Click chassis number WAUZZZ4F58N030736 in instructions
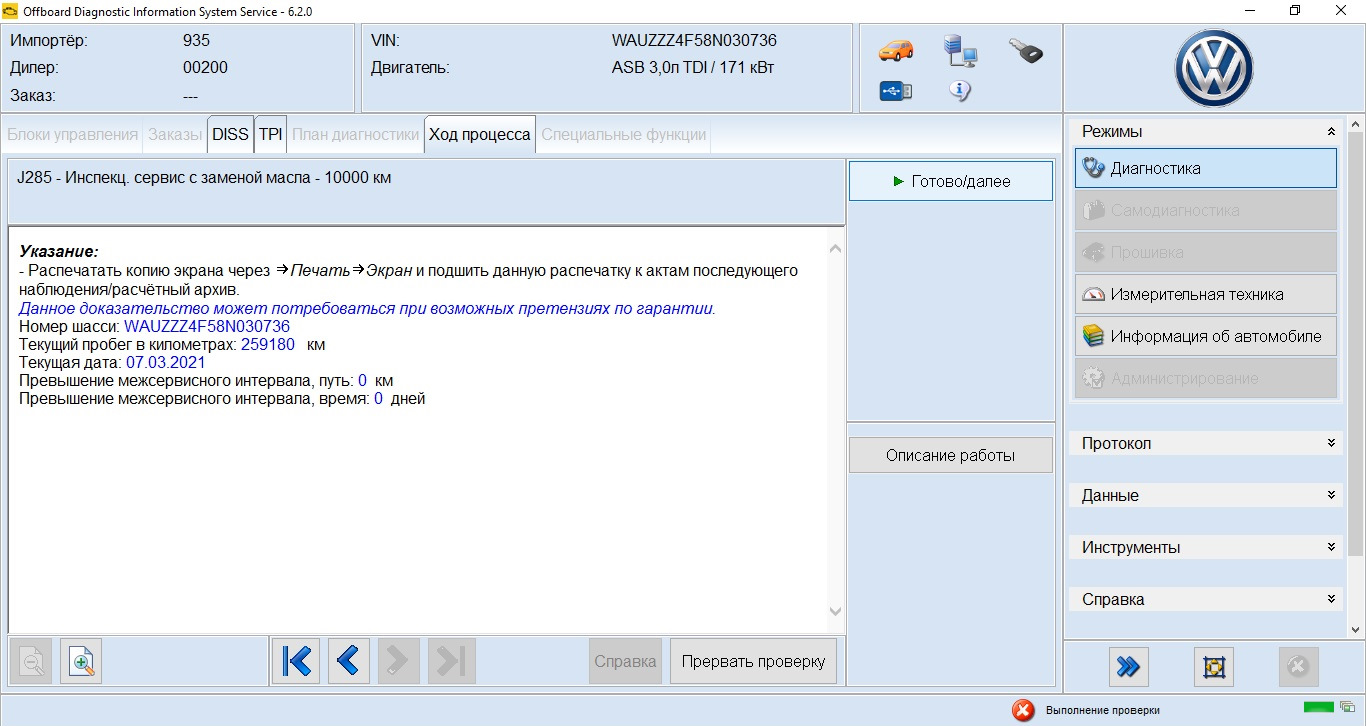Viewport: 1366px width, 726px height. [207, 327]
